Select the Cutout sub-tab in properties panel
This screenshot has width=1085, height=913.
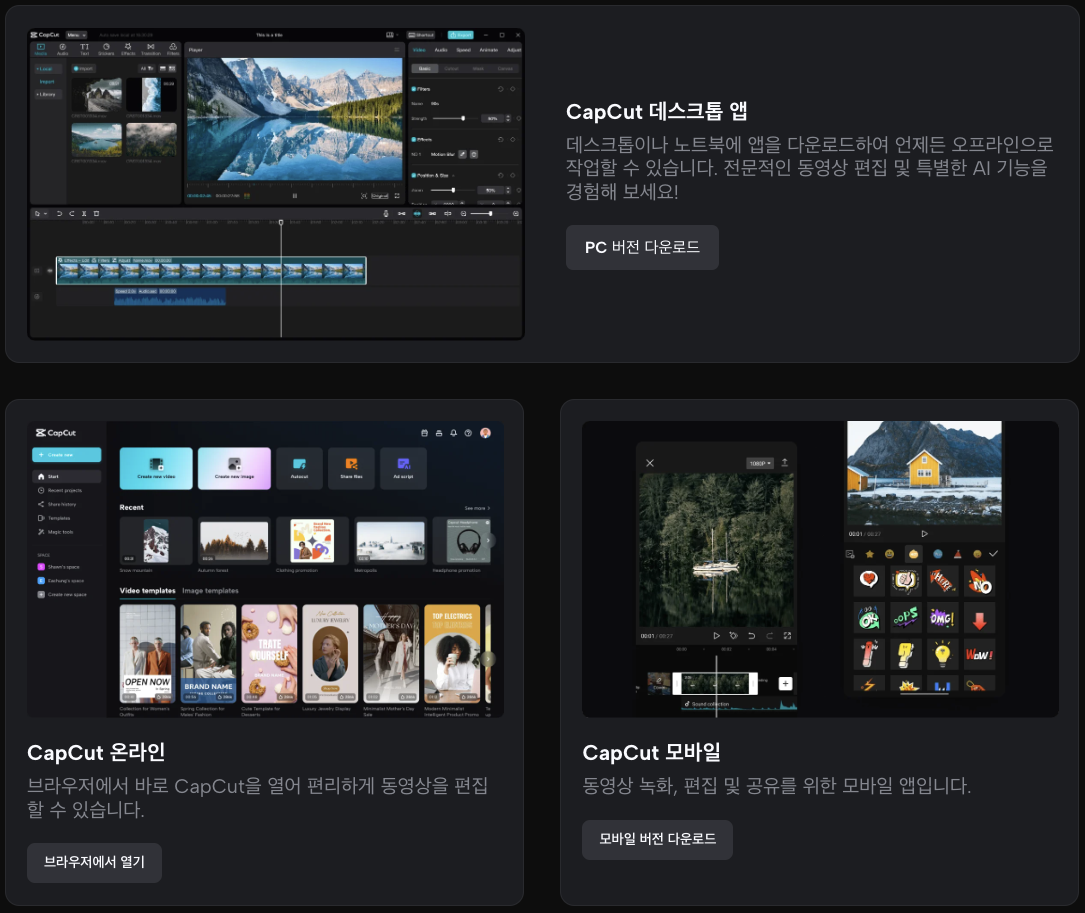coord(451,69)
